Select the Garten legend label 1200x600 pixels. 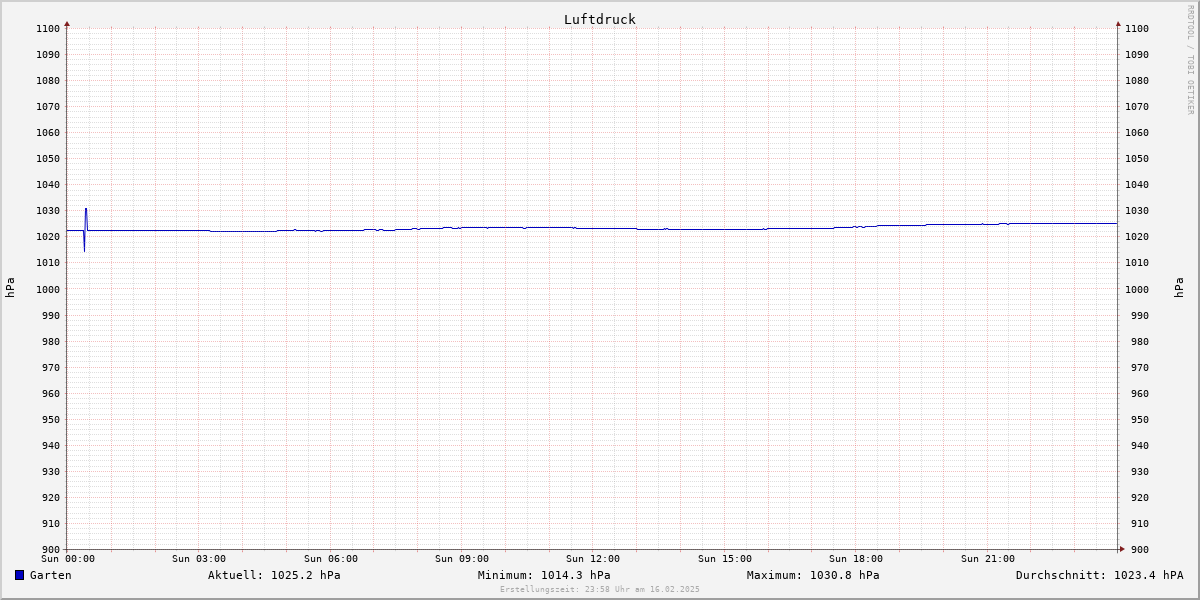(50, 575)
